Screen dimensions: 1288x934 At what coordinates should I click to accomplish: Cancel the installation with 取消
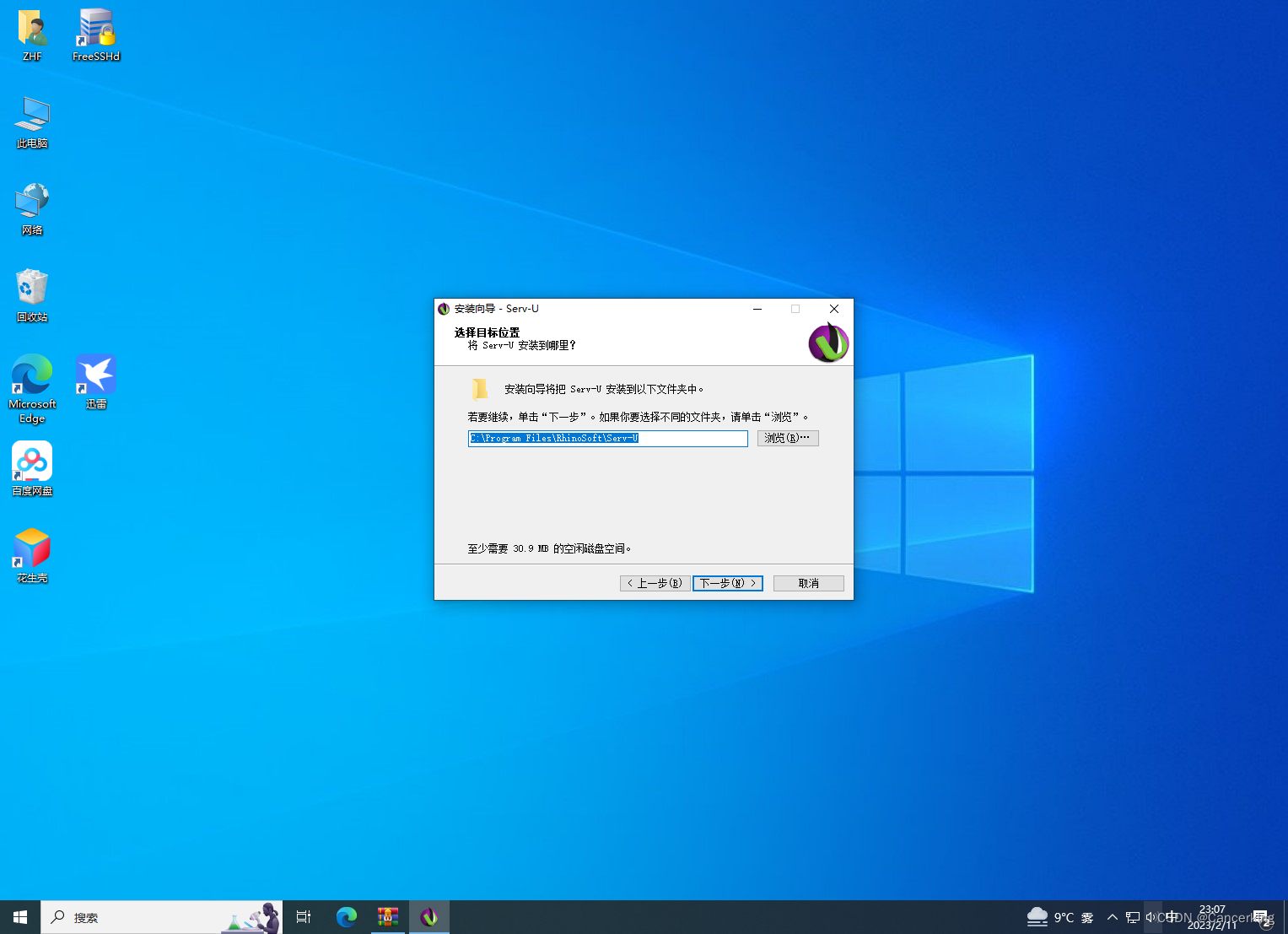[809, 583]
